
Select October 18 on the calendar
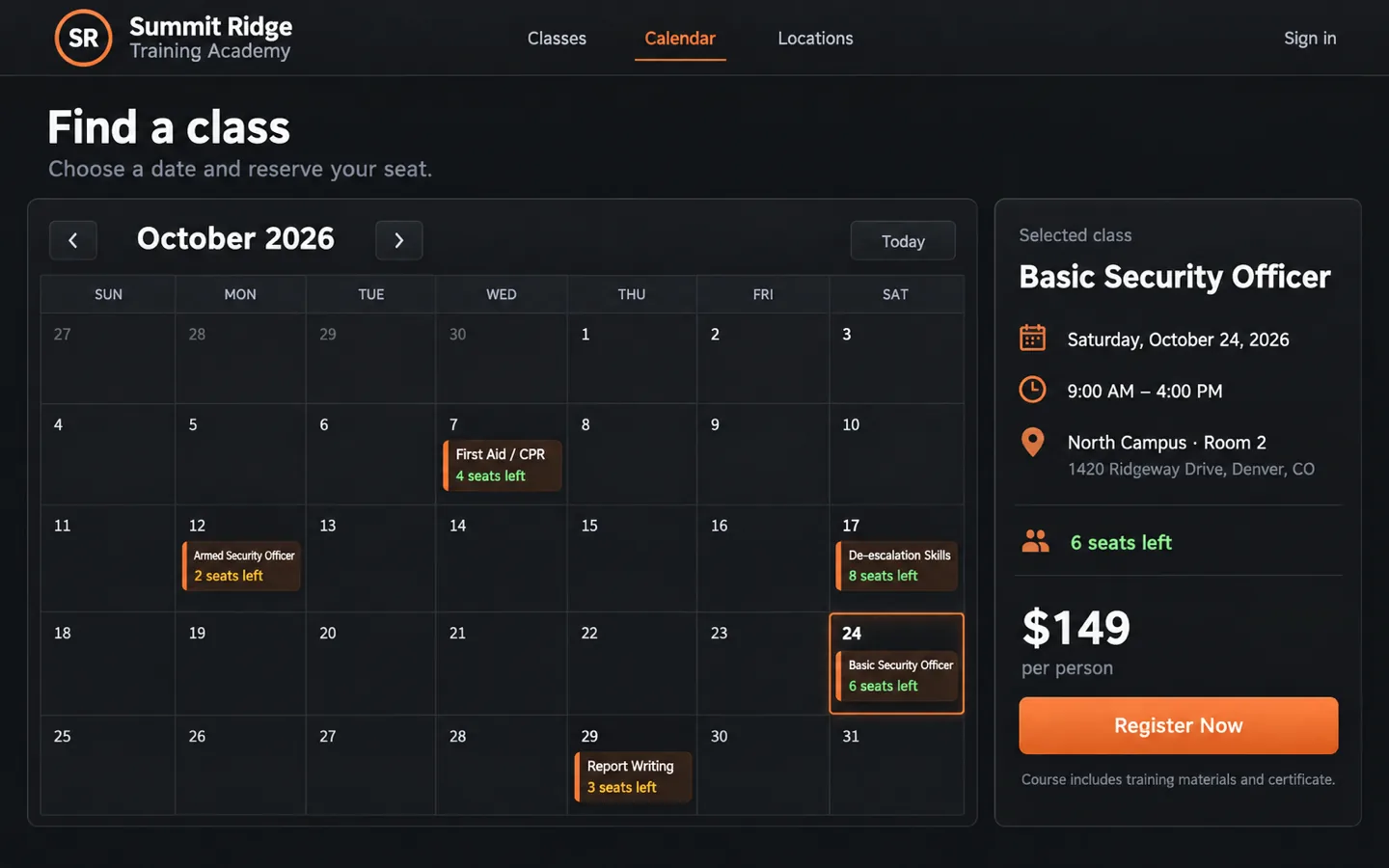(x=108, y=664)
